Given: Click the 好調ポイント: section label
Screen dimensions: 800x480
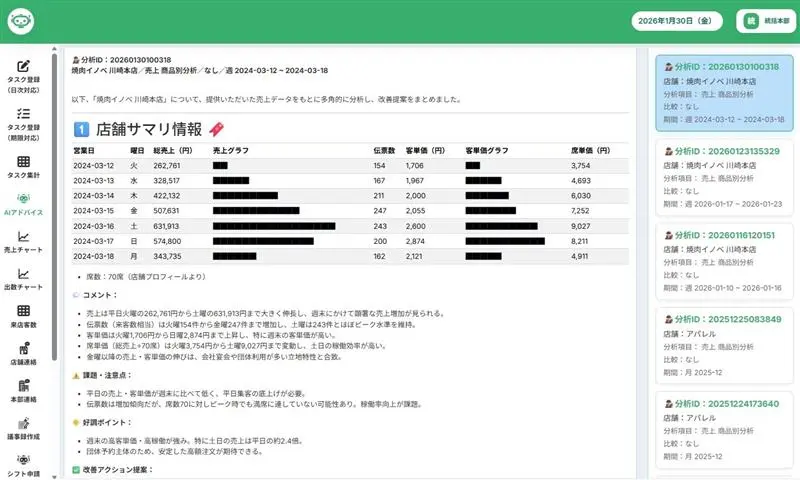Looking at the screenshot, I should pos(107,422).
